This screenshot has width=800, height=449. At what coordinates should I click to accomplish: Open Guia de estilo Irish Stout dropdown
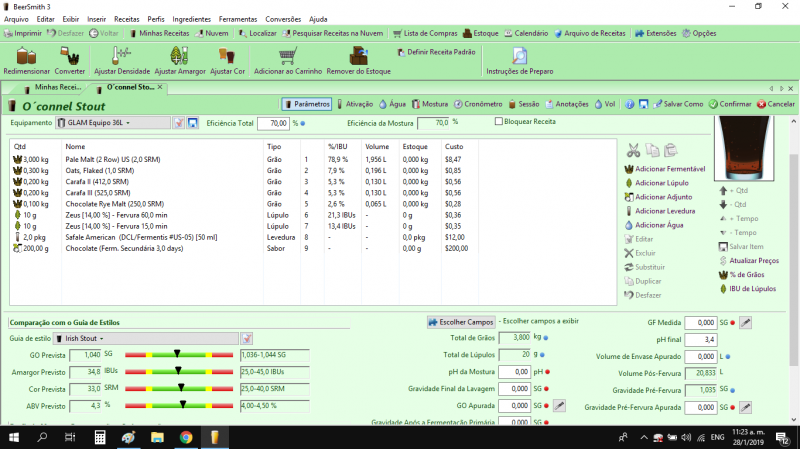tap(145, 338)
